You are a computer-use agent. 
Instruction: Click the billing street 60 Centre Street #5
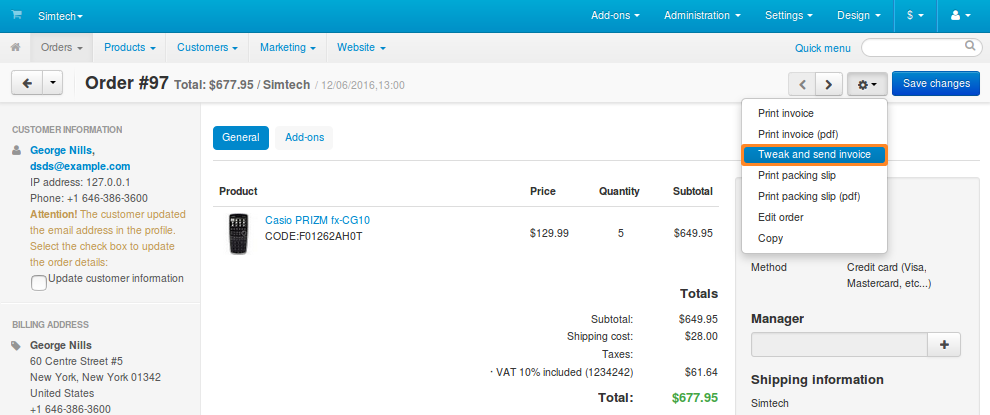tap(76, 361)
